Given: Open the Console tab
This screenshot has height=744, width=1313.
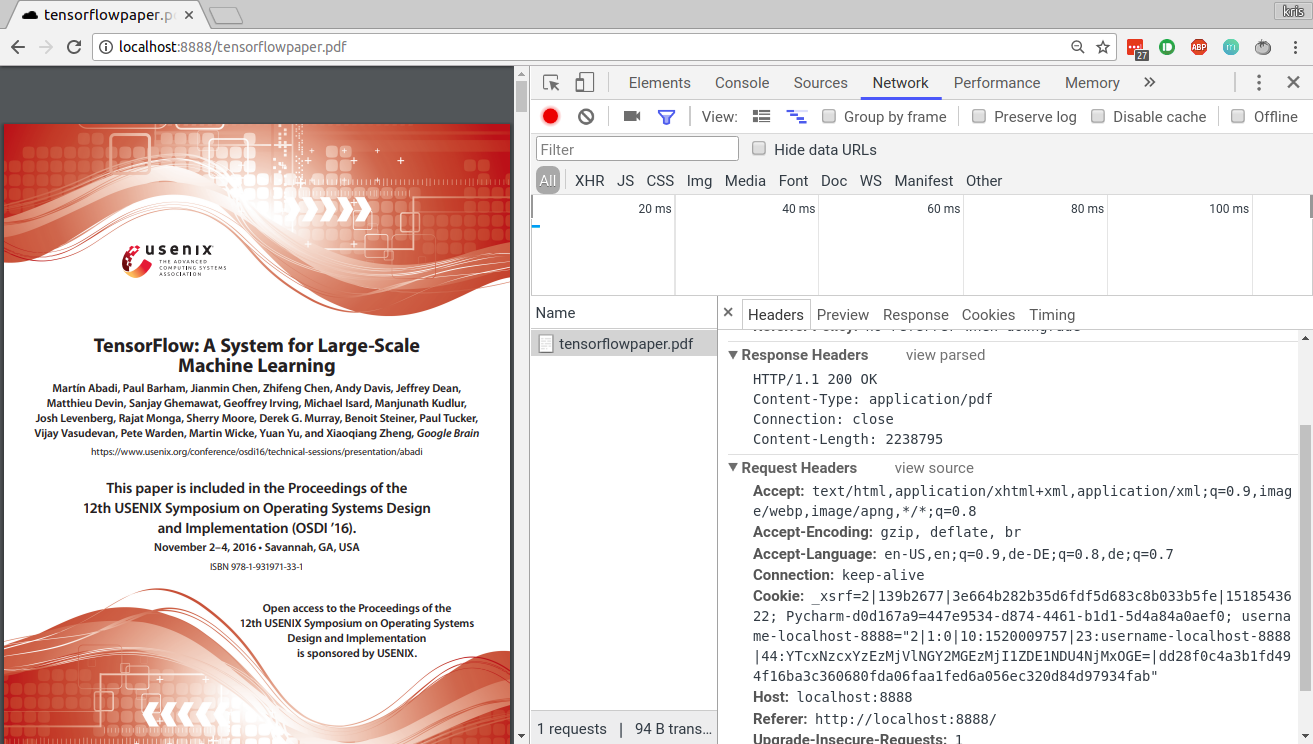Looking at the screenshot, I should [x=742, y=83].
